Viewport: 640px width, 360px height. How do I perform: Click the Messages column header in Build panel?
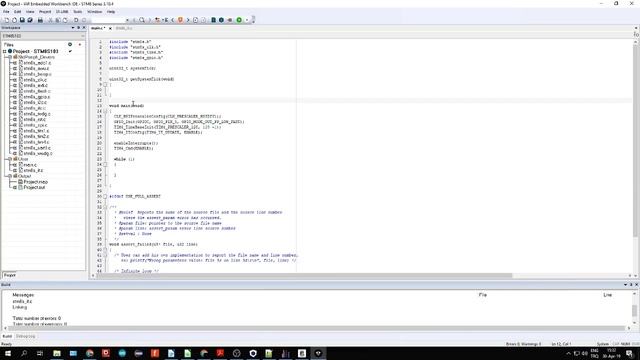click(x=23, y=295)
